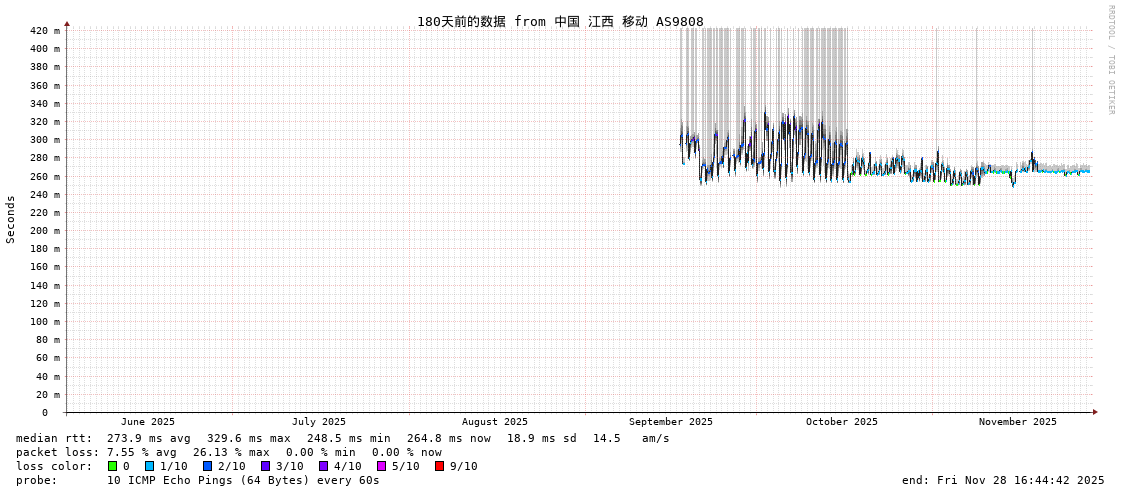Click the magenta 5/10 loss swatch
This screenshot has width=1121, height=494.
pyautogui.click(x=381, y=466)
